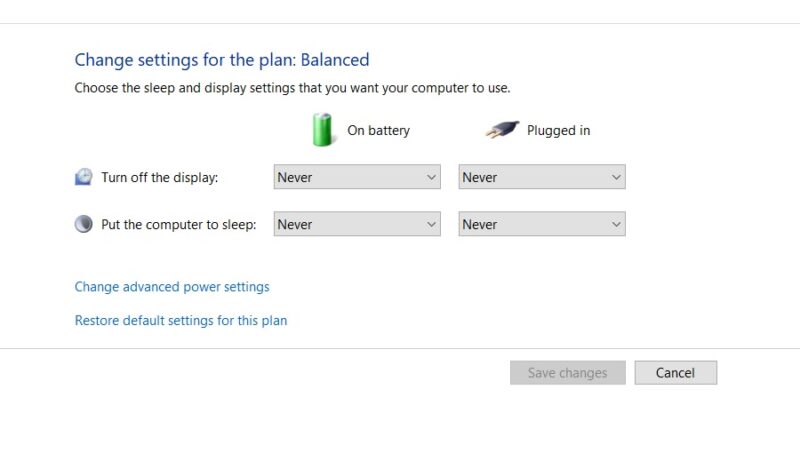Viewport: 800px width, 453px height.
Task: Click the "Choose the sleep and display settings" description
Action: [x=292, y=88]
